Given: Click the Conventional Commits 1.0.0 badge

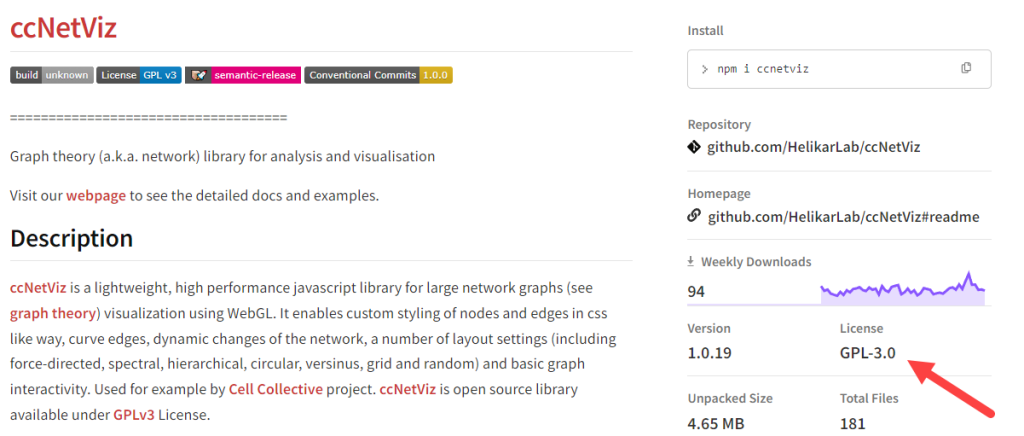Looking at the screenshot, I should coord(378,75).
